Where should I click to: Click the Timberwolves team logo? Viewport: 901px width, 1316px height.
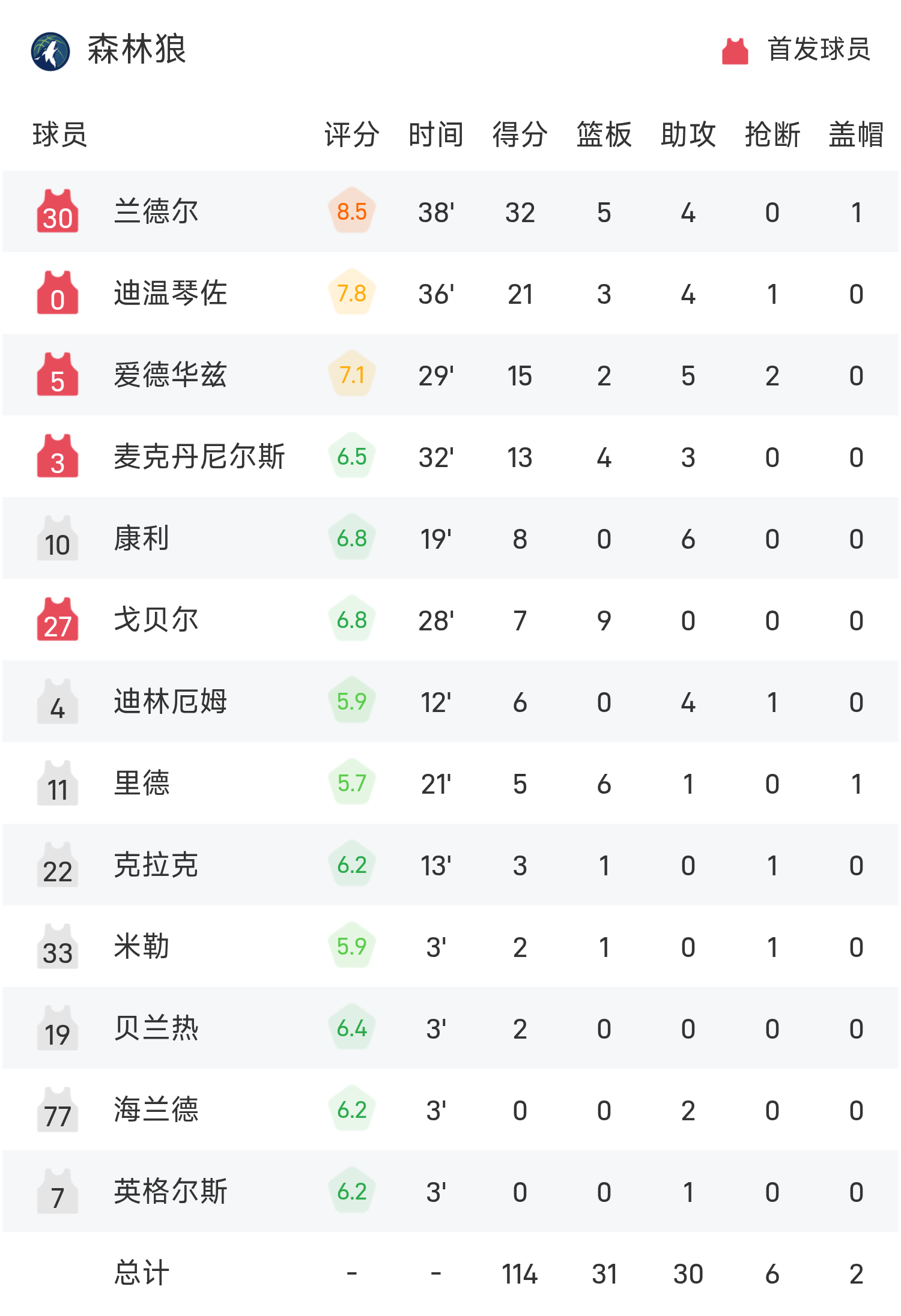click(50, 51)
